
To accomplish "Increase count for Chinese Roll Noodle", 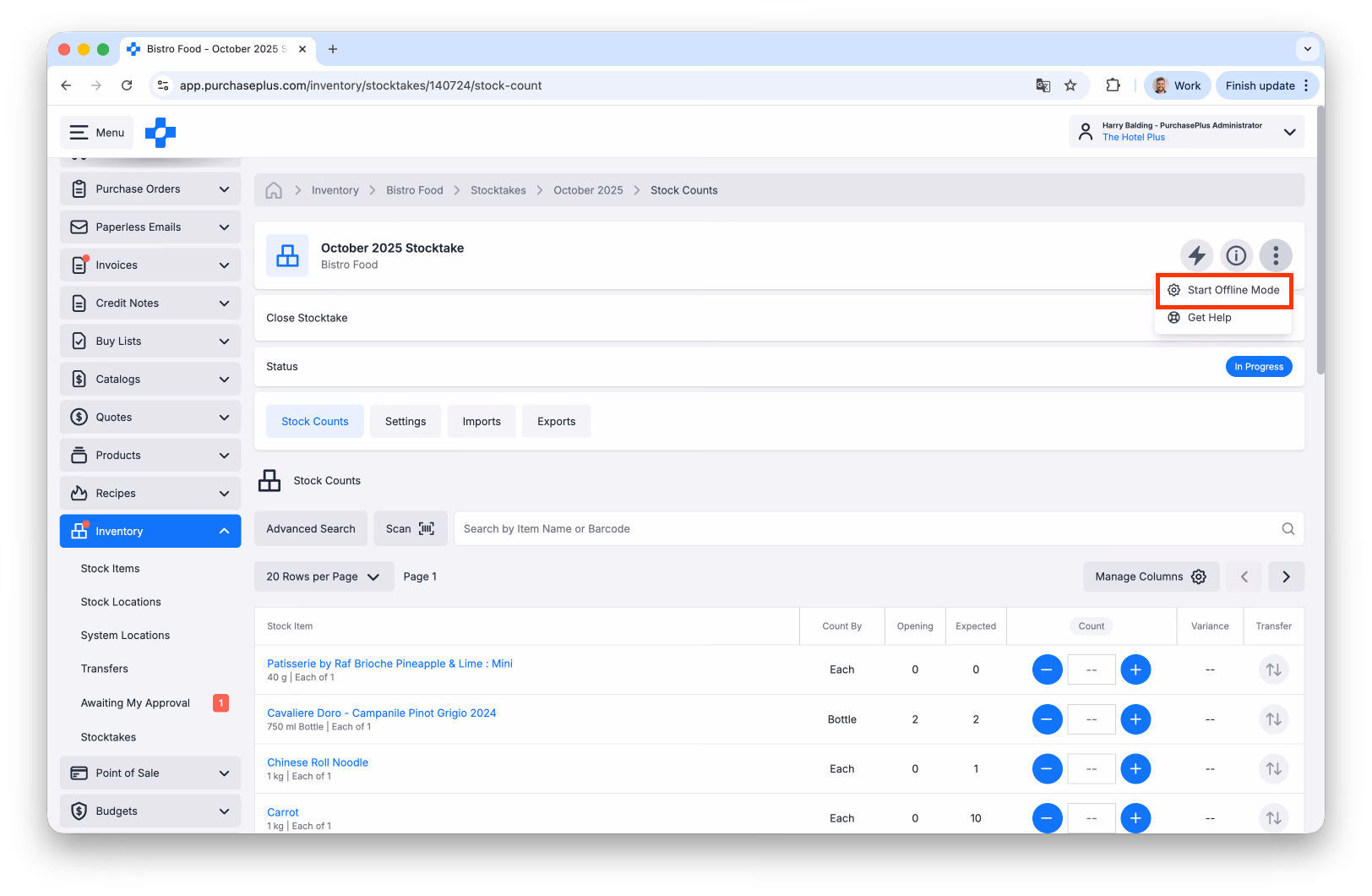I will click(x=1135, y=768).
